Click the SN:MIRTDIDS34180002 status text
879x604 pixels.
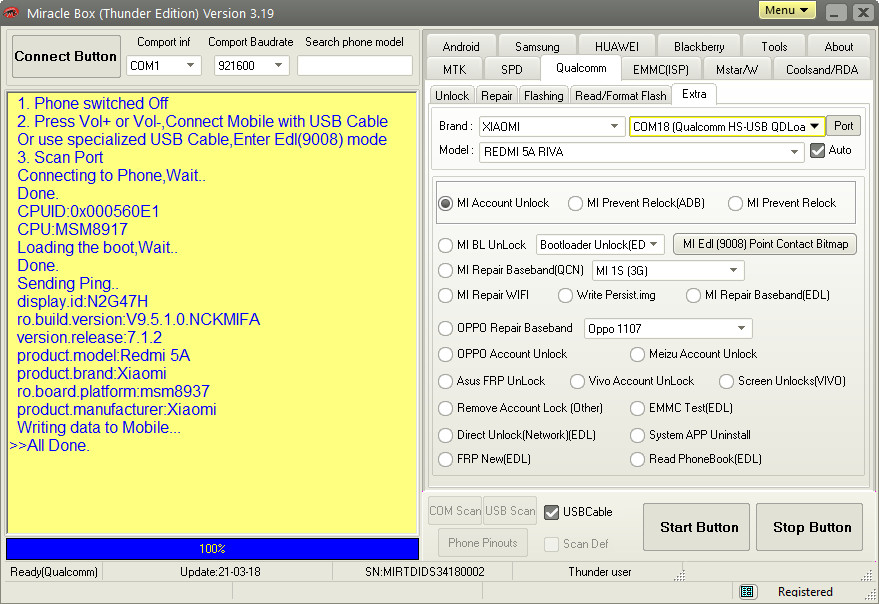click(x=424, y=572)
